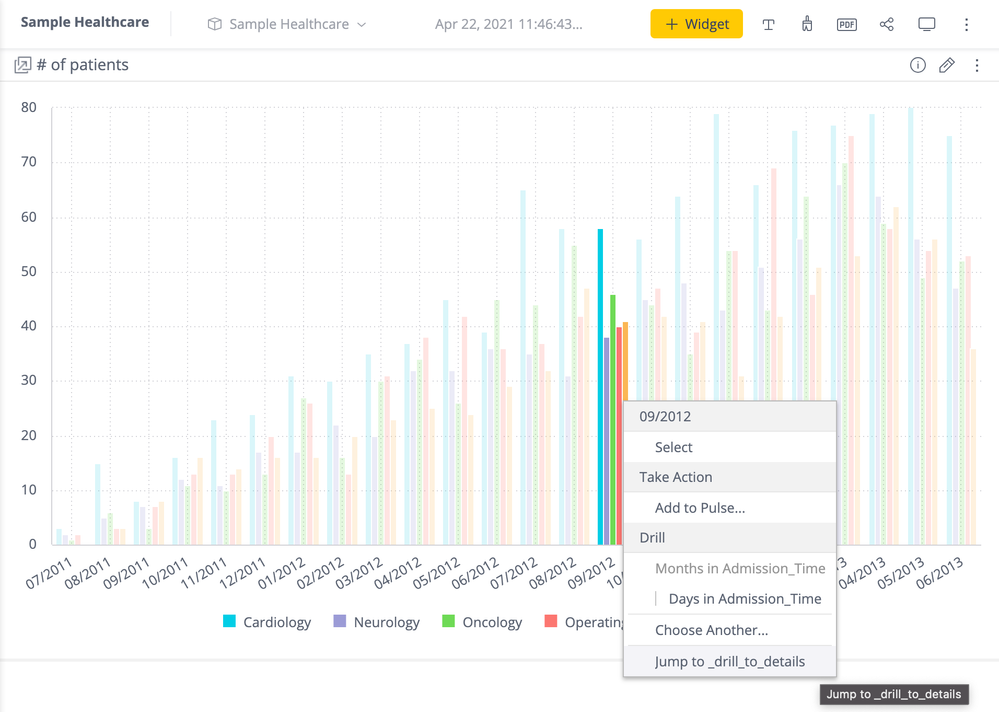Click the monitor display mode icon

(x=926, y=24)
